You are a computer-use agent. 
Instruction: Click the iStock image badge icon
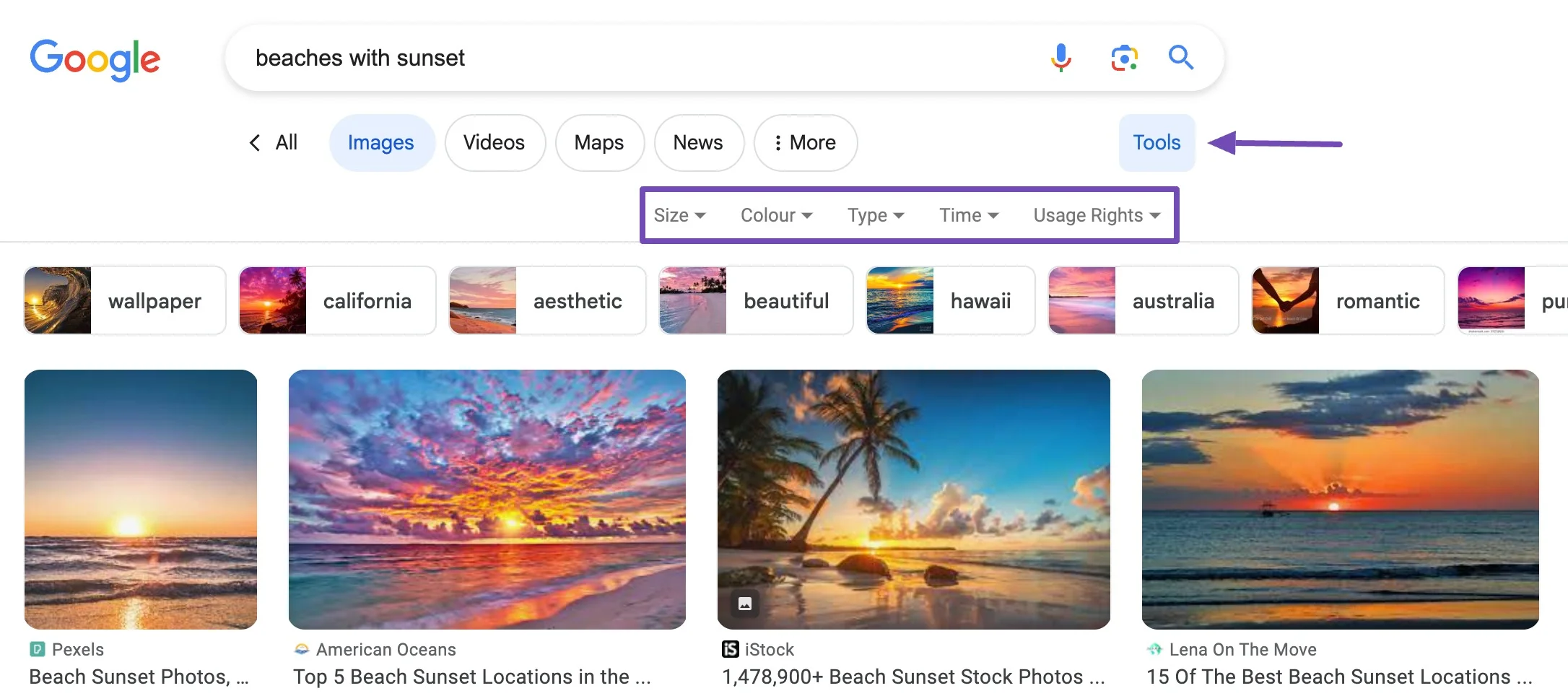[x=744, y=604]
